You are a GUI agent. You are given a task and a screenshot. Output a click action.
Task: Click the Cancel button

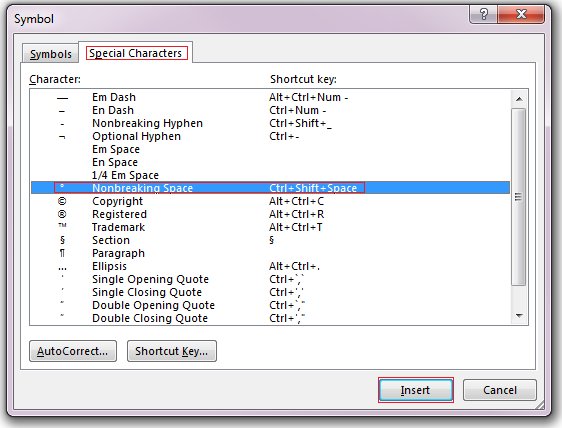500,390
